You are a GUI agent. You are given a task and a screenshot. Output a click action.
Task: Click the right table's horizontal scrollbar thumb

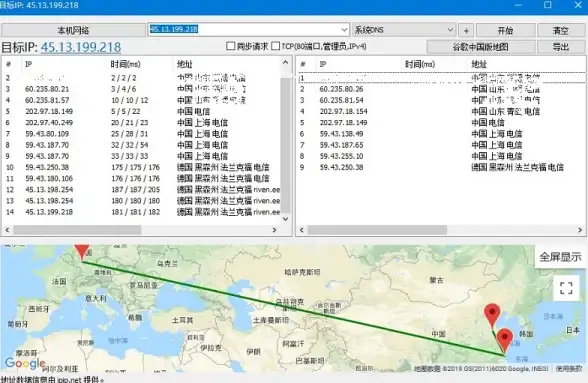377,230
